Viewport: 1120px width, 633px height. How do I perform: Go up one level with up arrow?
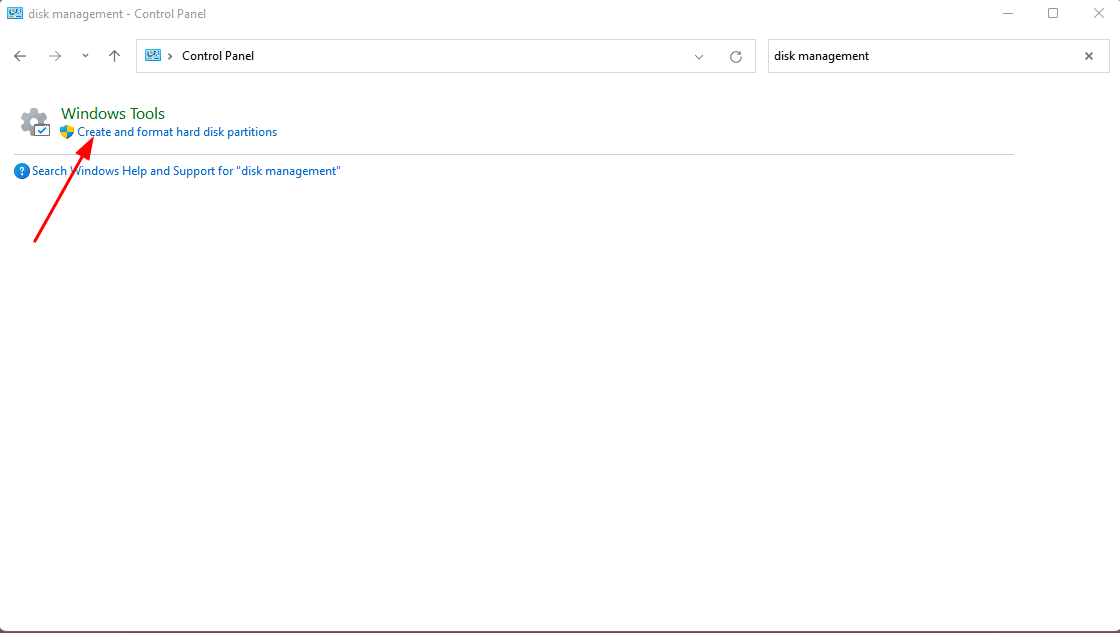[114, 56]
